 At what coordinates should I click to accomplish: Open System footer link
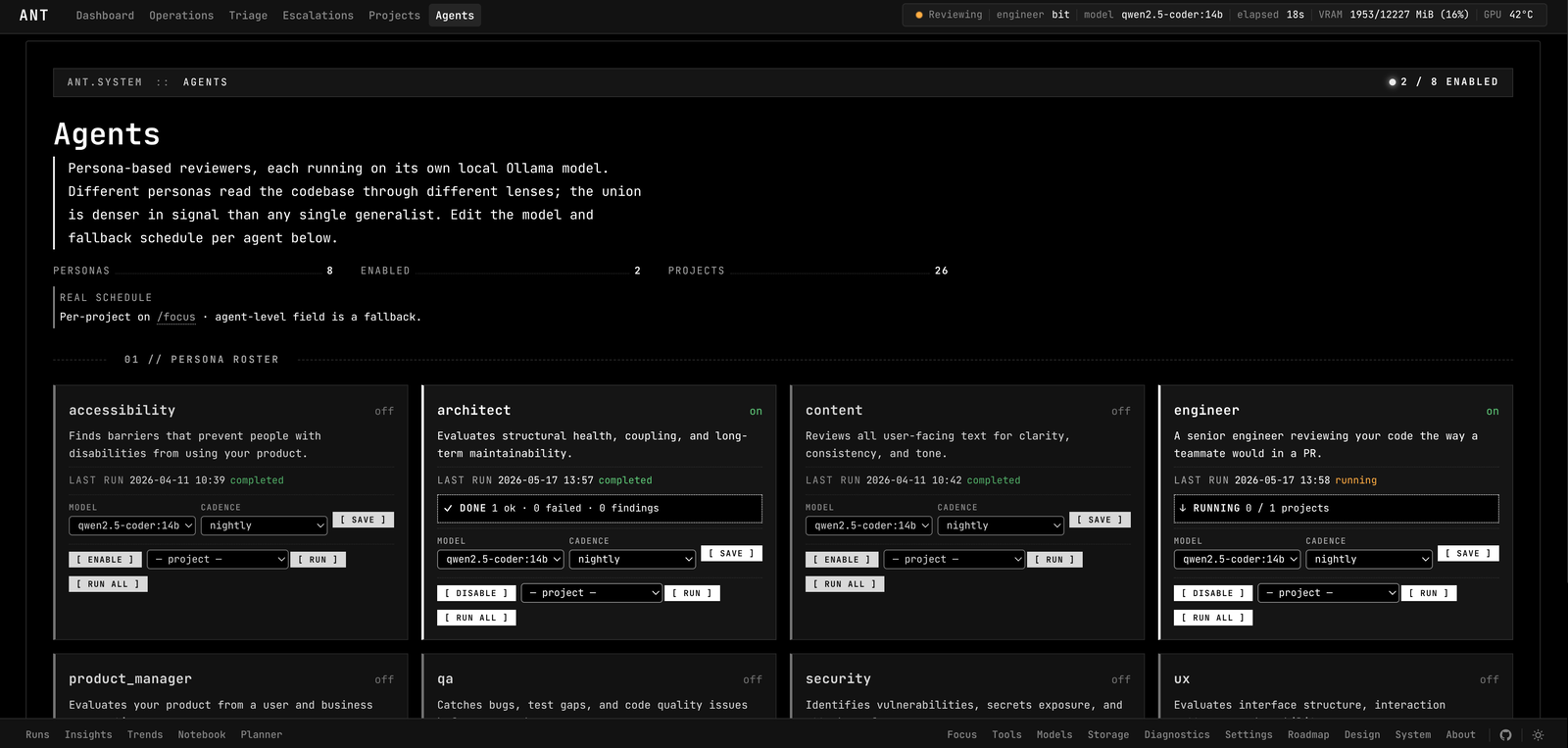(x=1413, y=734)
